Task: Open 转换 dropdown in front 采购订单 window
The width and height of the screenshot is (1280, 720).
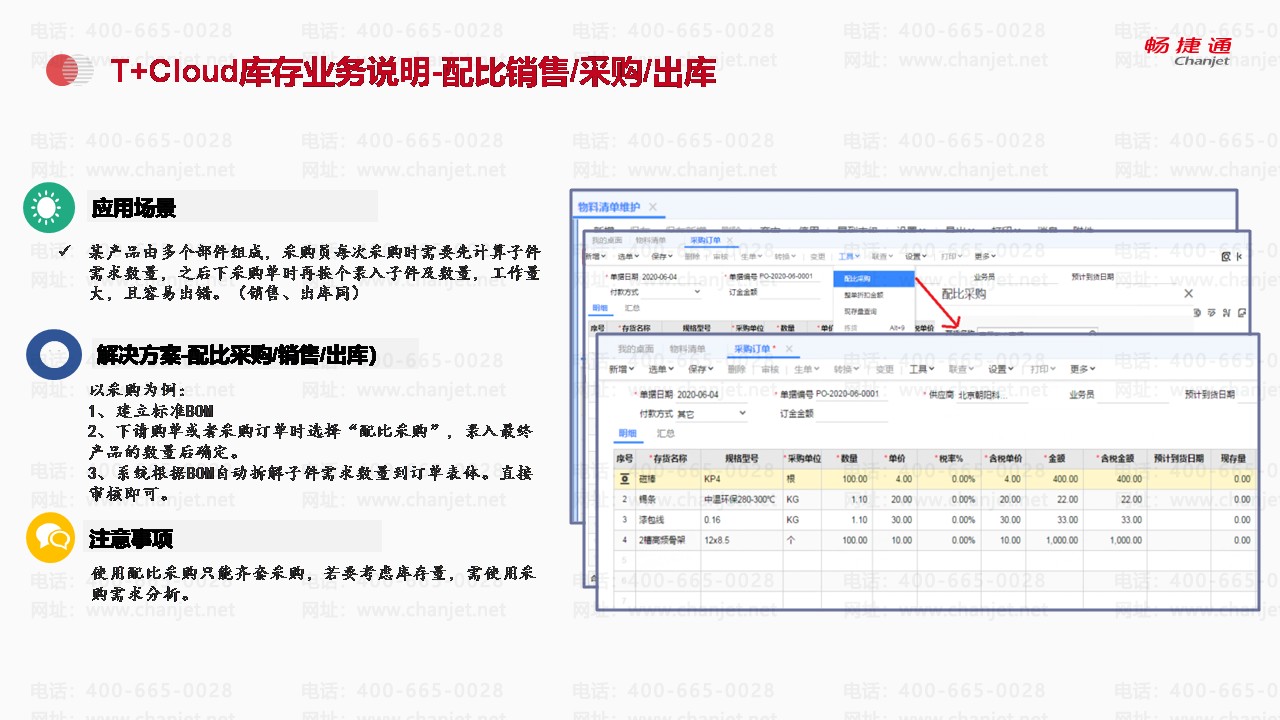Action: (845, 369)
